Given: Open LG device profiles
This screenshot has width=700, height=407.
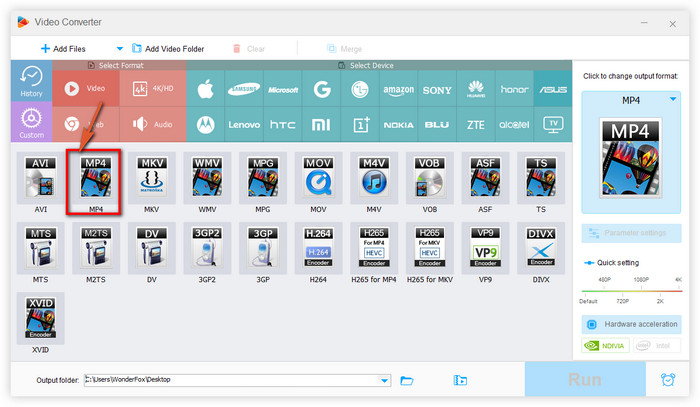Looking at the screenshot, I should coord(360,89).
